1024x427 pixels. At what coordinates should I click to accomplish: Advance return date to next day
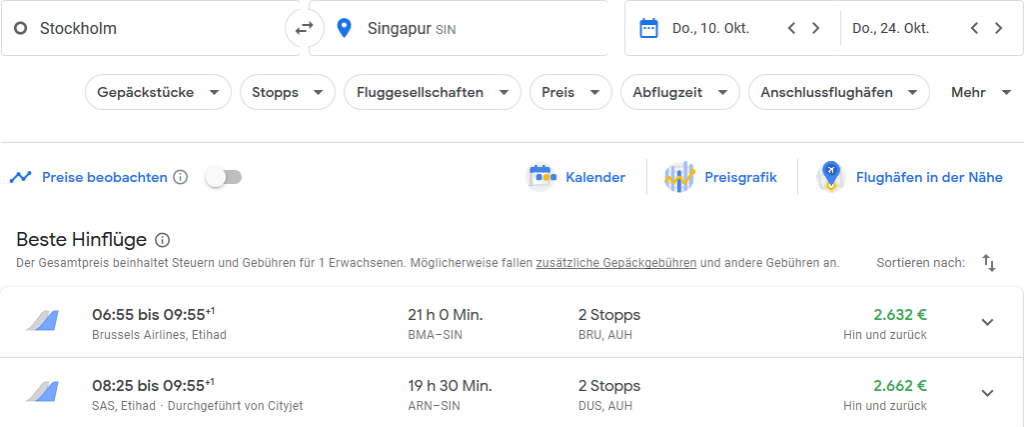point(998,29)
